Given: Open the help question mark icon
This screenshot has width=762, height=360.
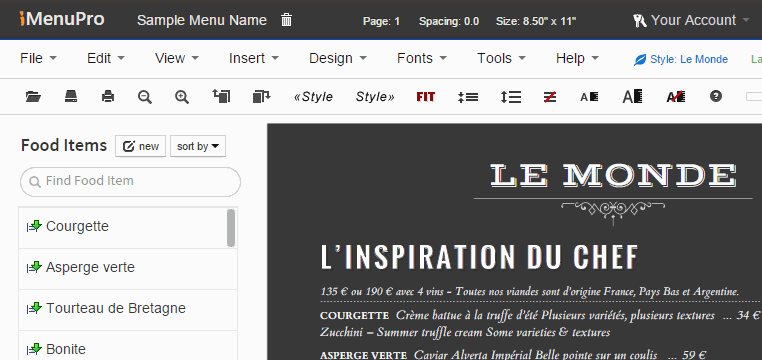Looking at the screenshot, I should [715, 96].
